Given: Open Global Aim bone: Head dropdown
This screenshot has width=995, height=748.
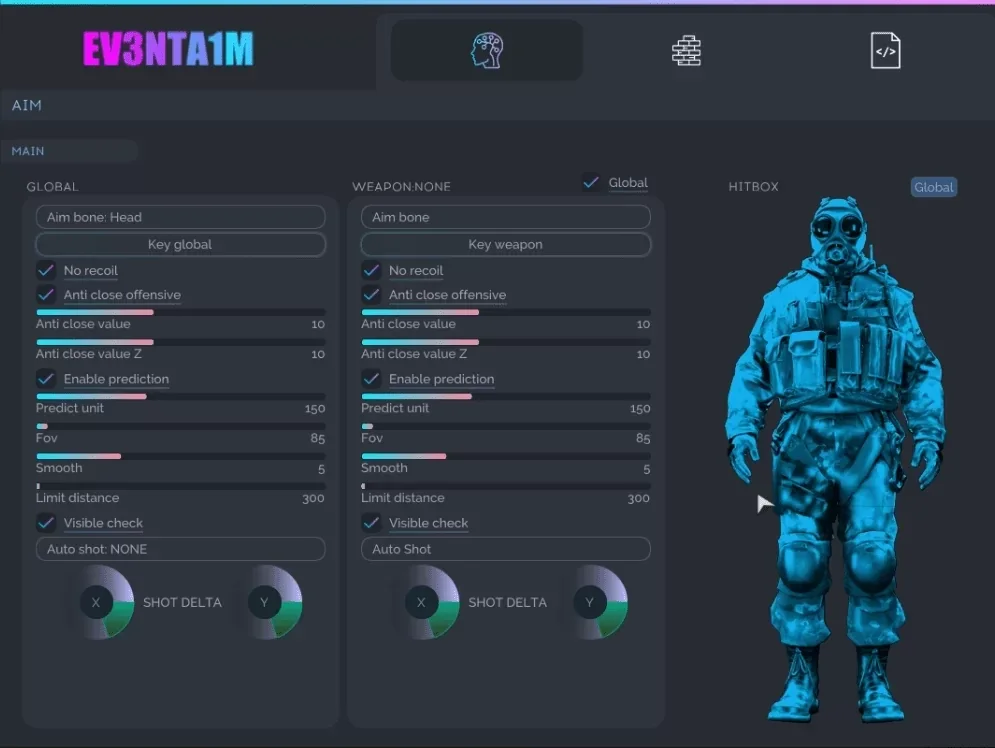Looking at the screenshot, I should click(x=181, y=217).
